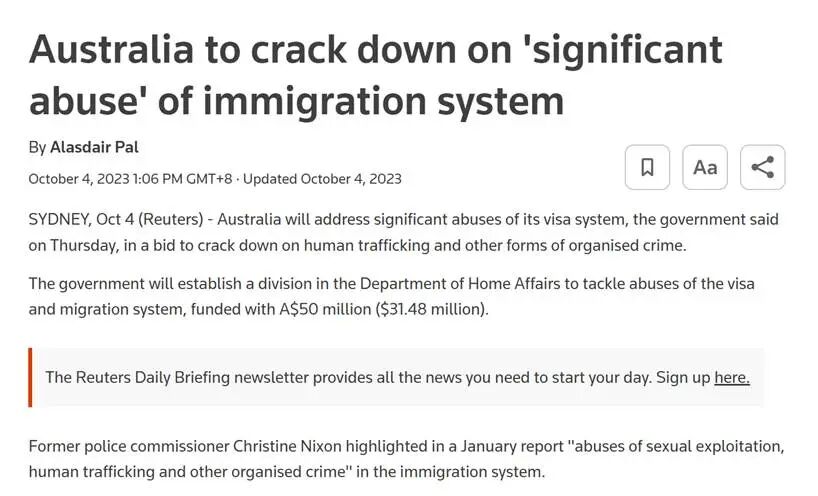
Task: Open author Alasdair Pal's profile link
Action: pyautogui.click(x=94, y=147)
